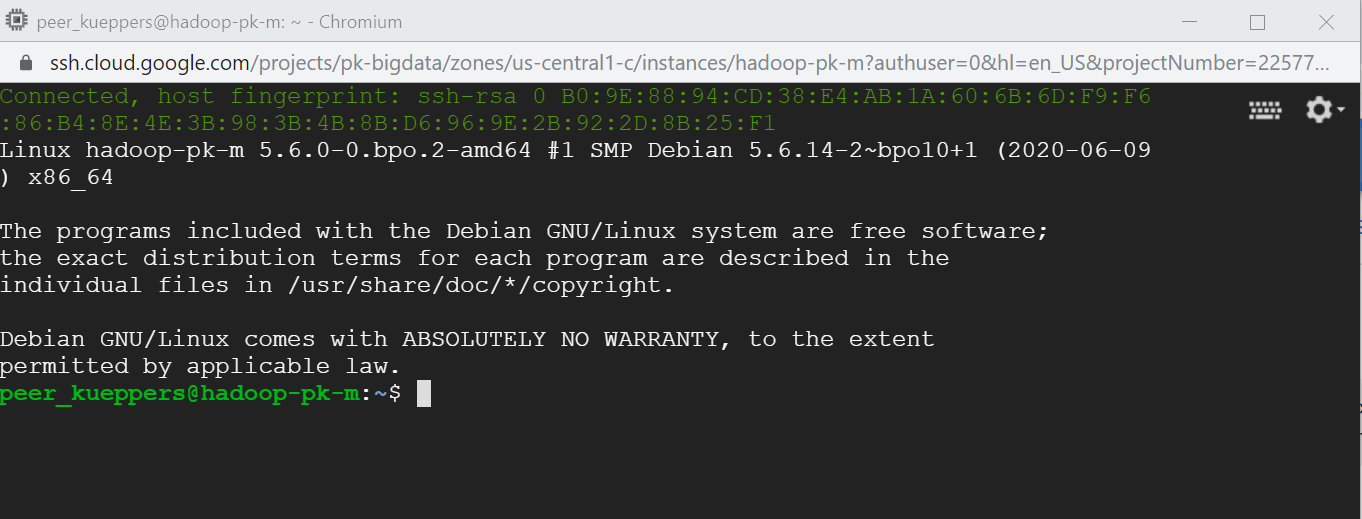The height and width of the screenshot is (519, 1362).
Task: Focus the ssh.cloud.google.com address field
Action: coord(690,63)
